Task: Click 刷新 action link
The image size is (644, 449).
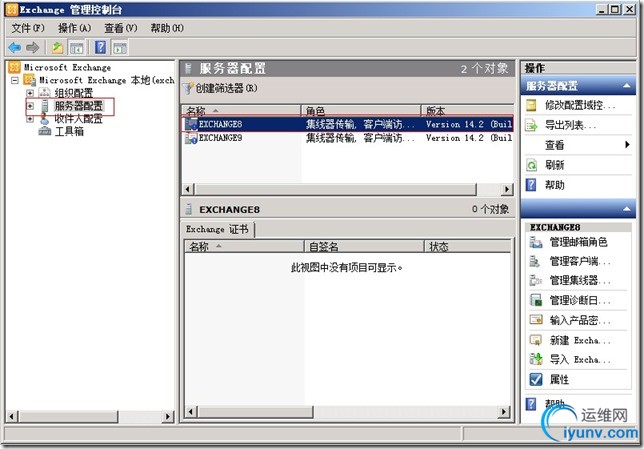Action: [554, 165]
